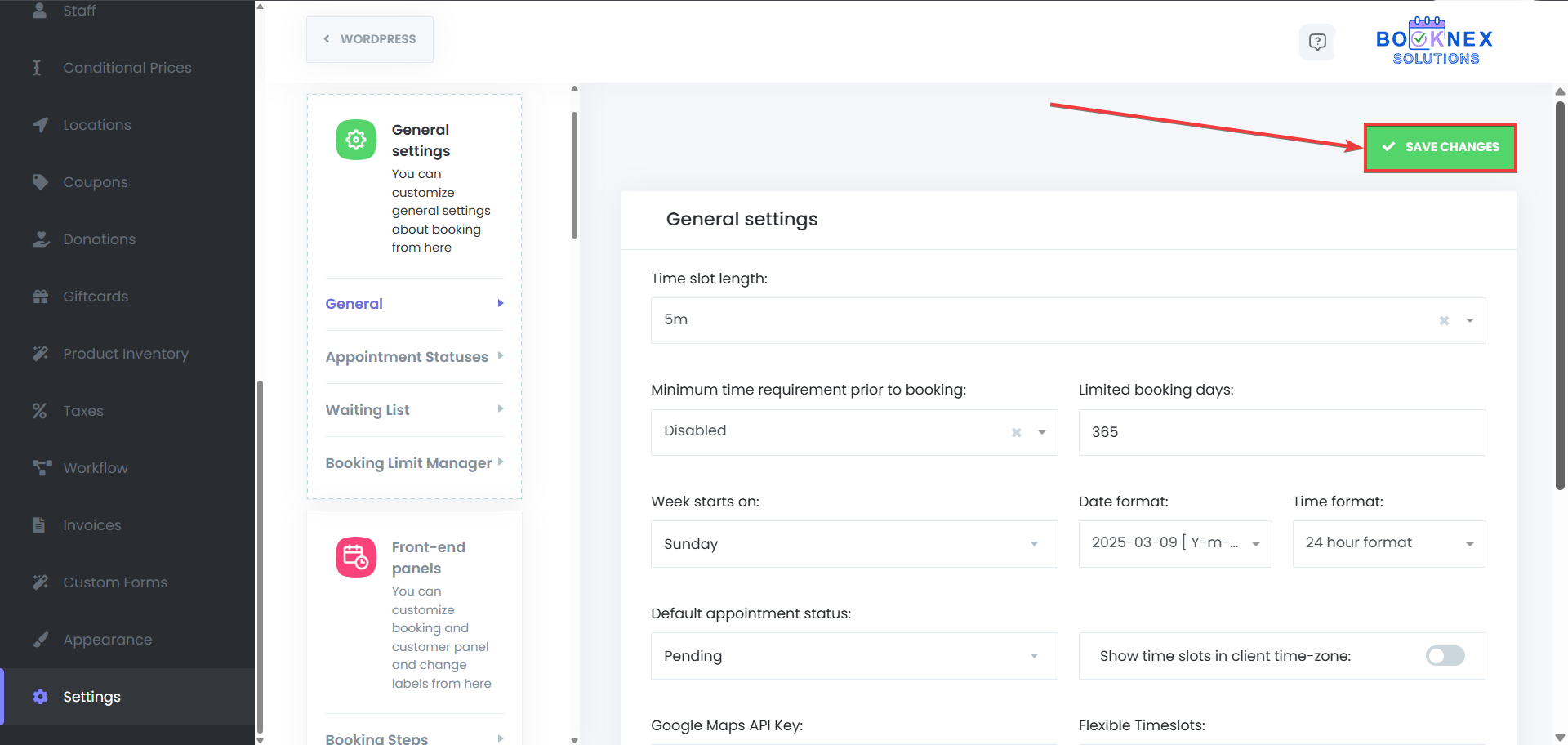Viewport: 1568px width, 745px height.
Task: Open the Date format dropdown
Action: point(1174,544)
